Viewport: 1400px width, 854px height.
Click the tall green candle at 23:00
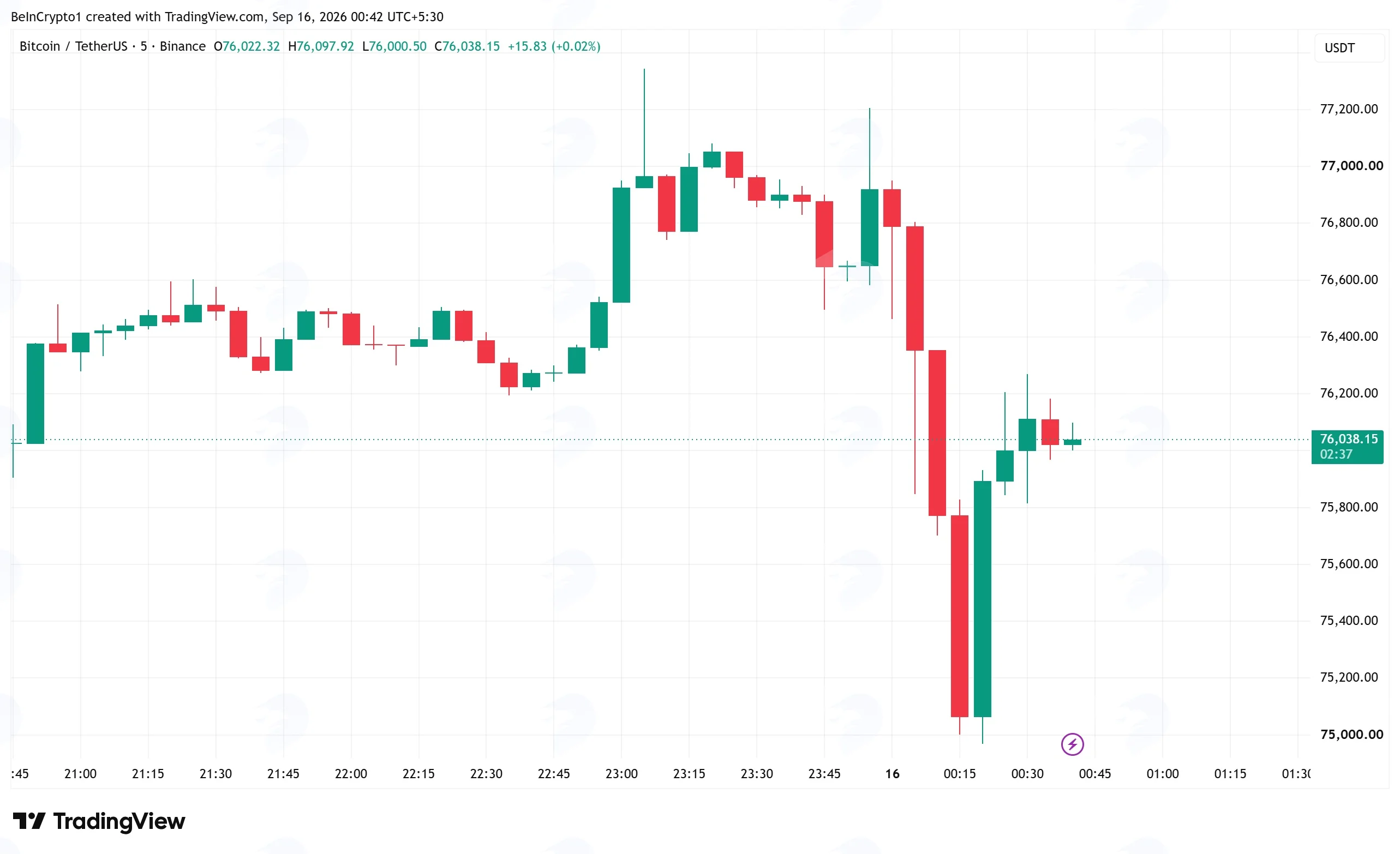[621, 245]
